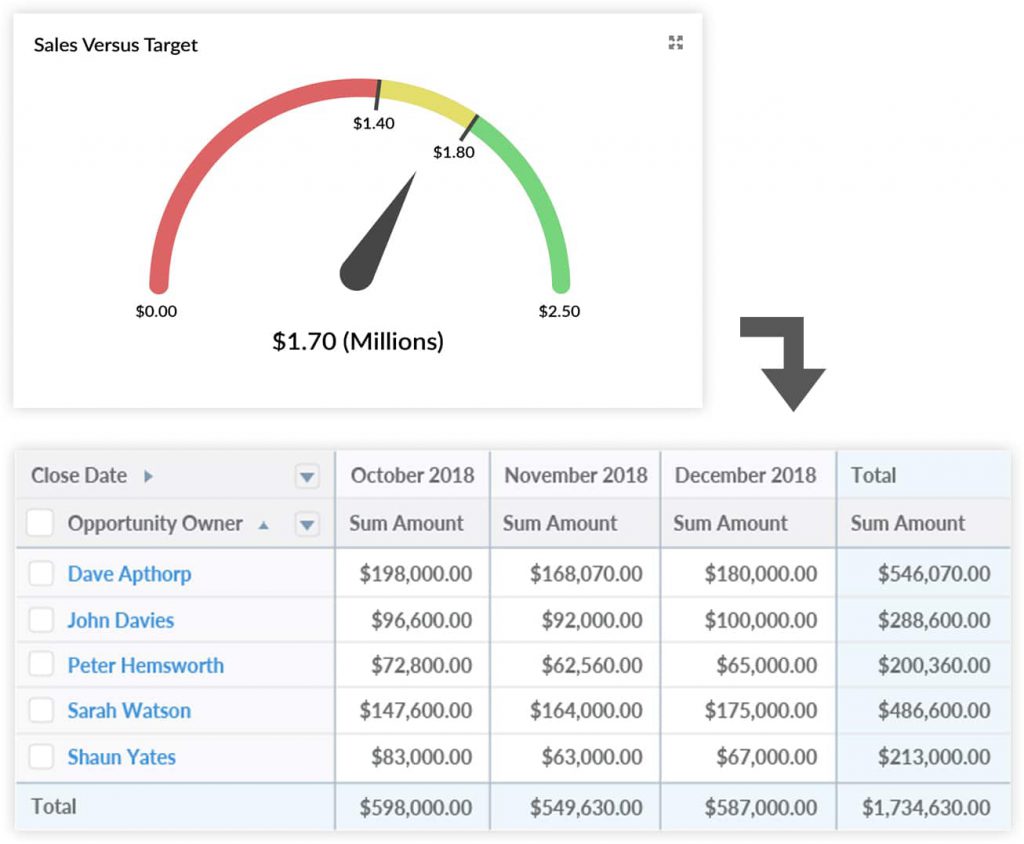
Task: Click the Peter Hemsworth name link
Action: (145, 665)
